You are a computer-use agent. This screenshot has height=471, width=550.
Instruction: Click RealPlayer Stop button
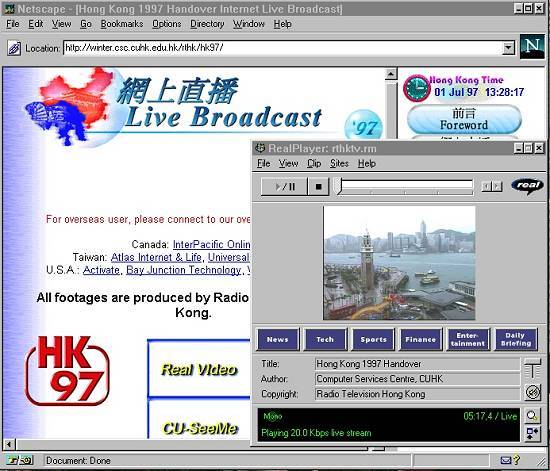(318, 186)
